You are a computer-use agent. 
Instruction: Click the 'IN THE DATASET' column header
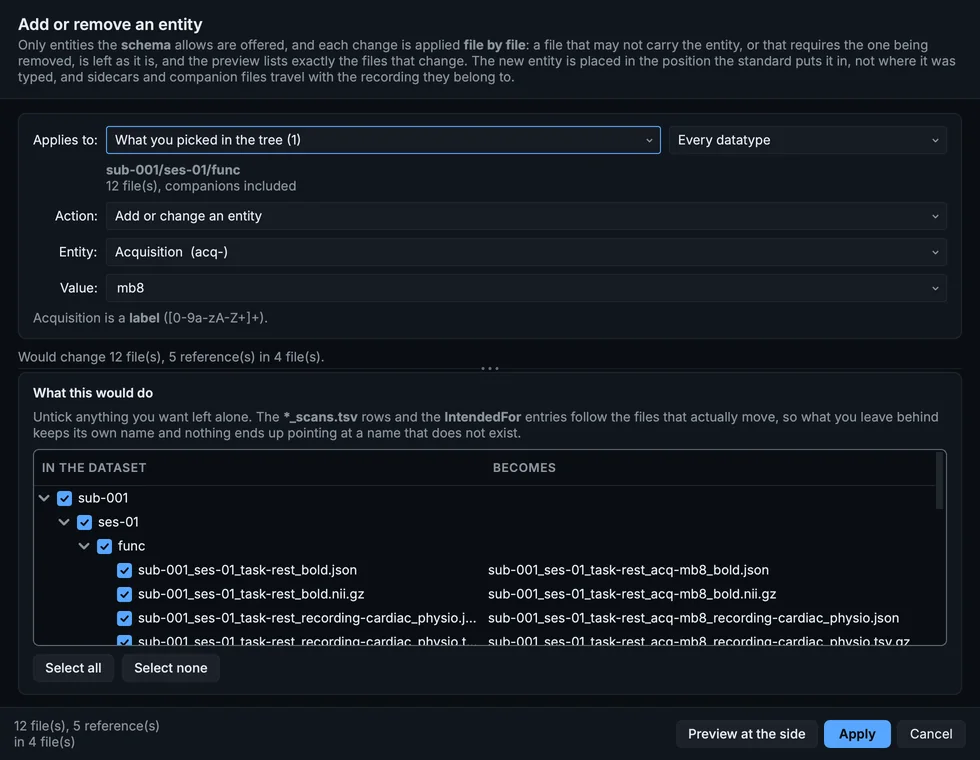coord(94,468)
